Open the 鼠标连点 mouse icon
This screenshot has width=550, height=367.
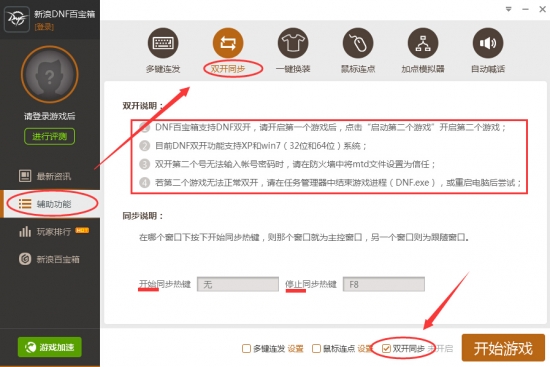358,43
